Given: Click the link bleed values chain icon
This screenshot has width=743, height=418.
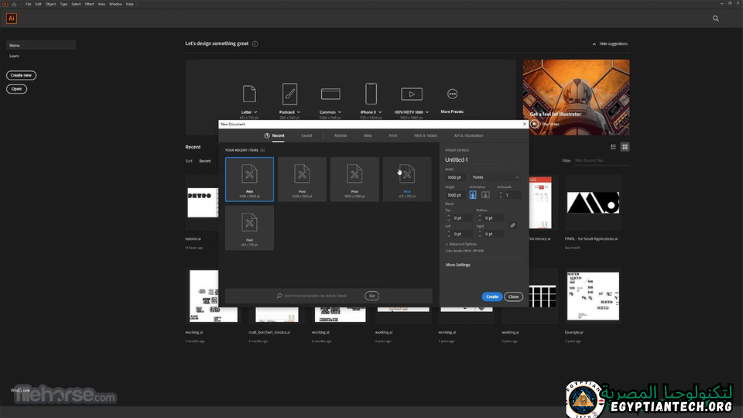Looking at the screenshot, I should click(513, 226).
